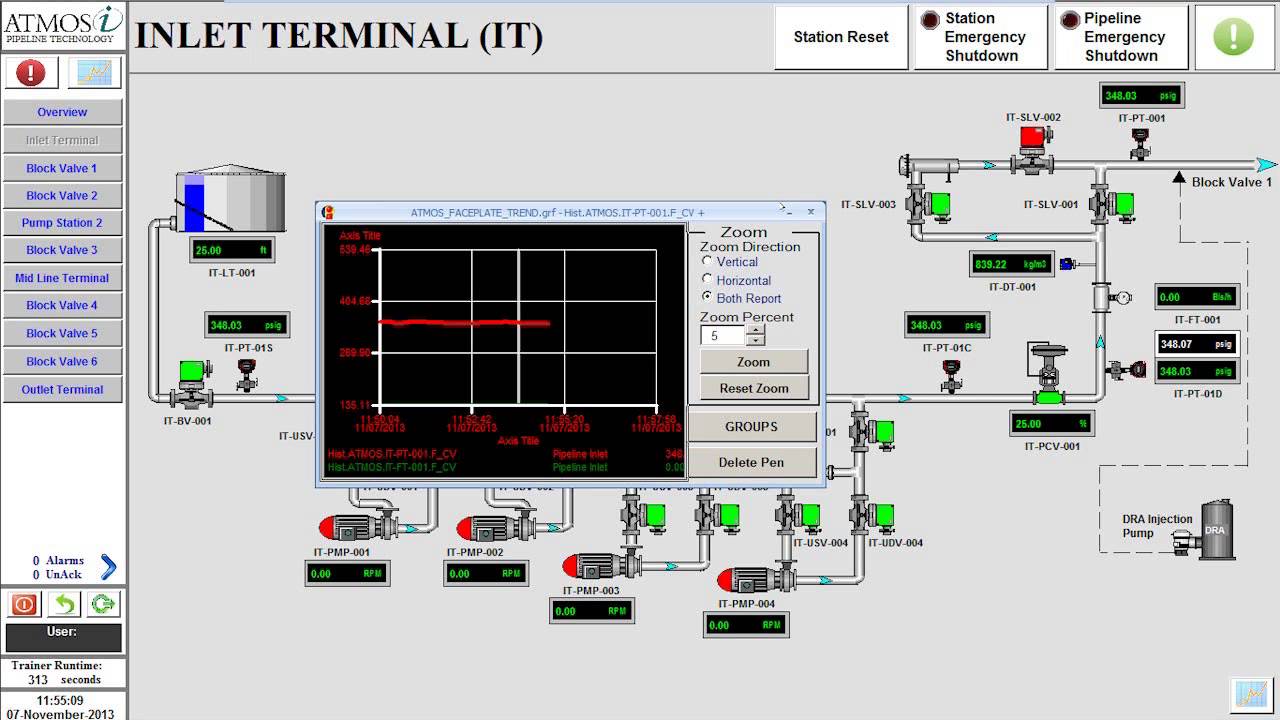
Task: Click the Station Reset button
Action: [x=841, y=37]
